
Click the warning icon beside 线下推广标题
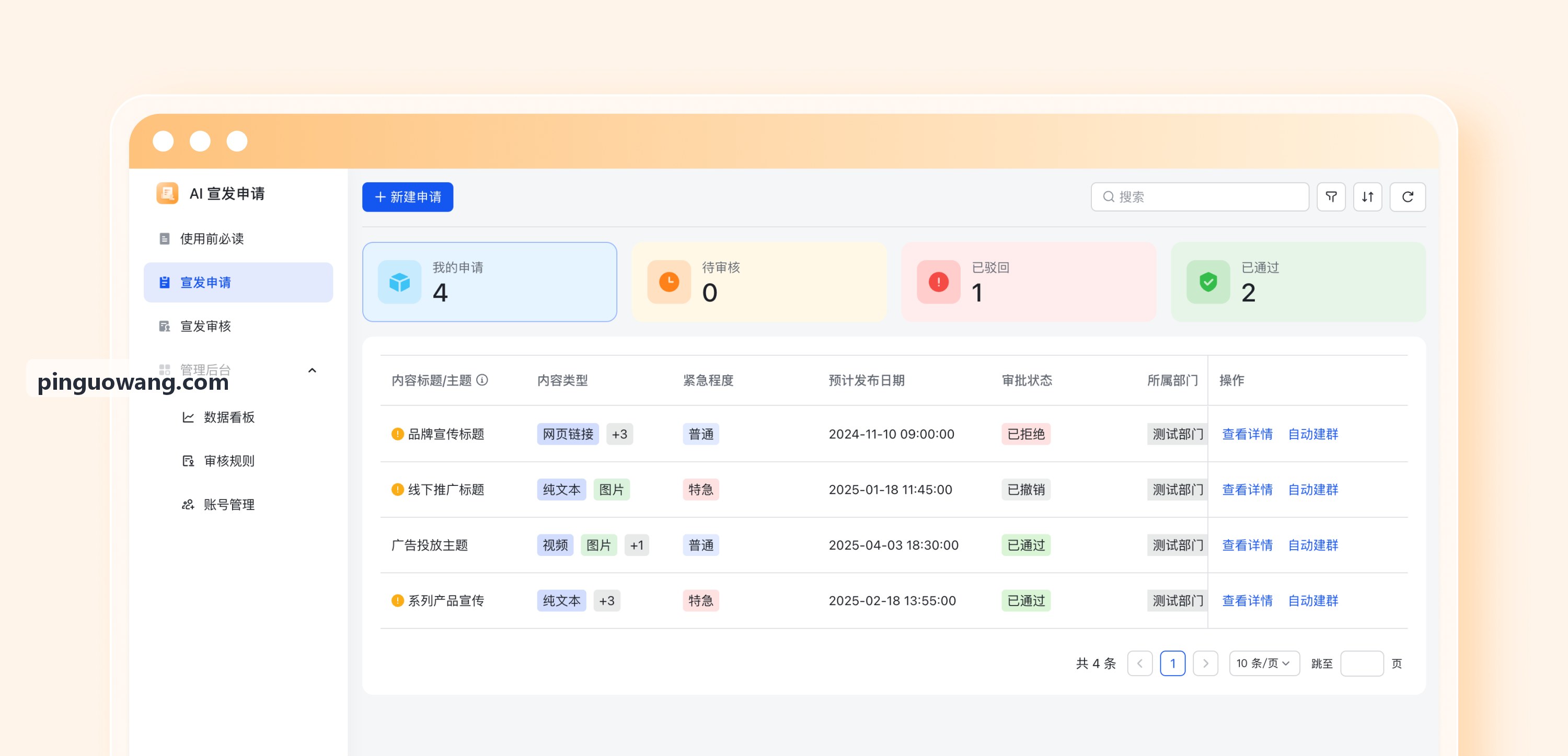coord(397,490)
